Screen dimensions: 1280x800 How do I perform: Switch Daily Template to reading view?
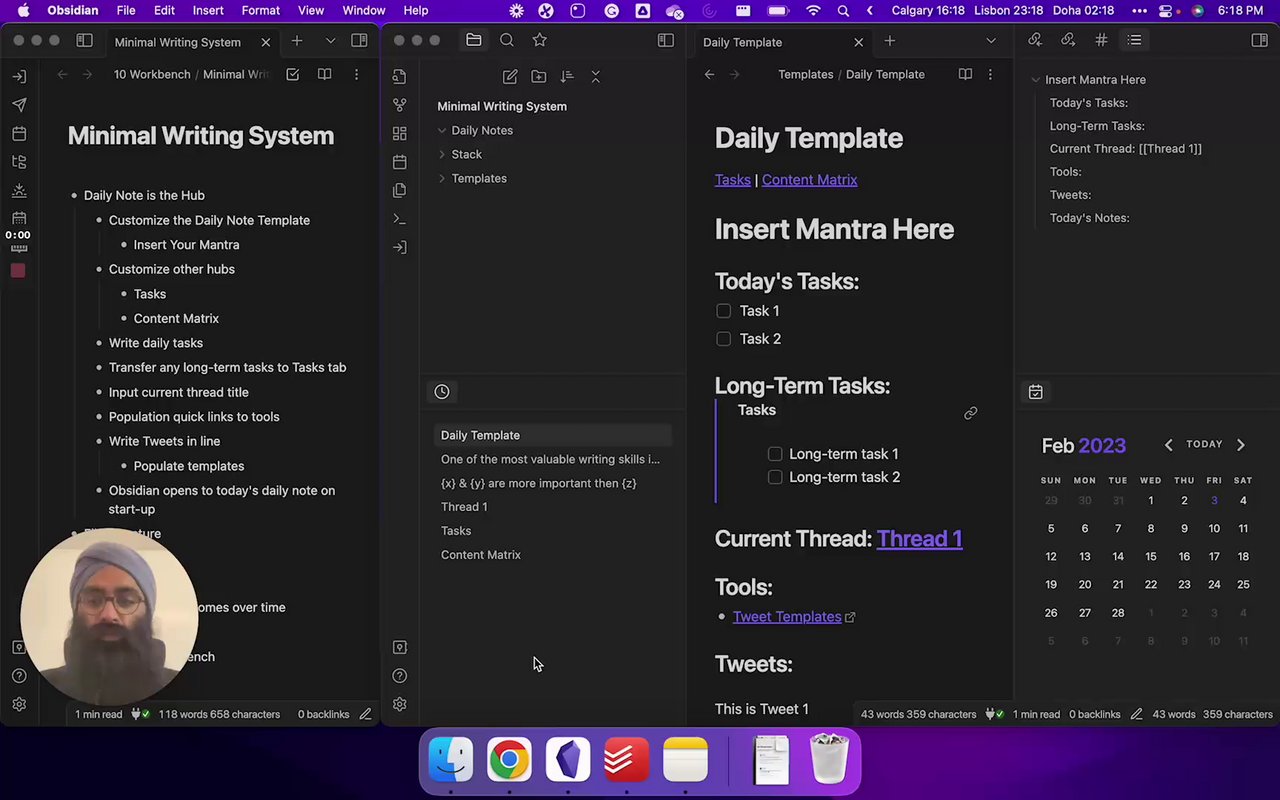(x=965, y=74)
